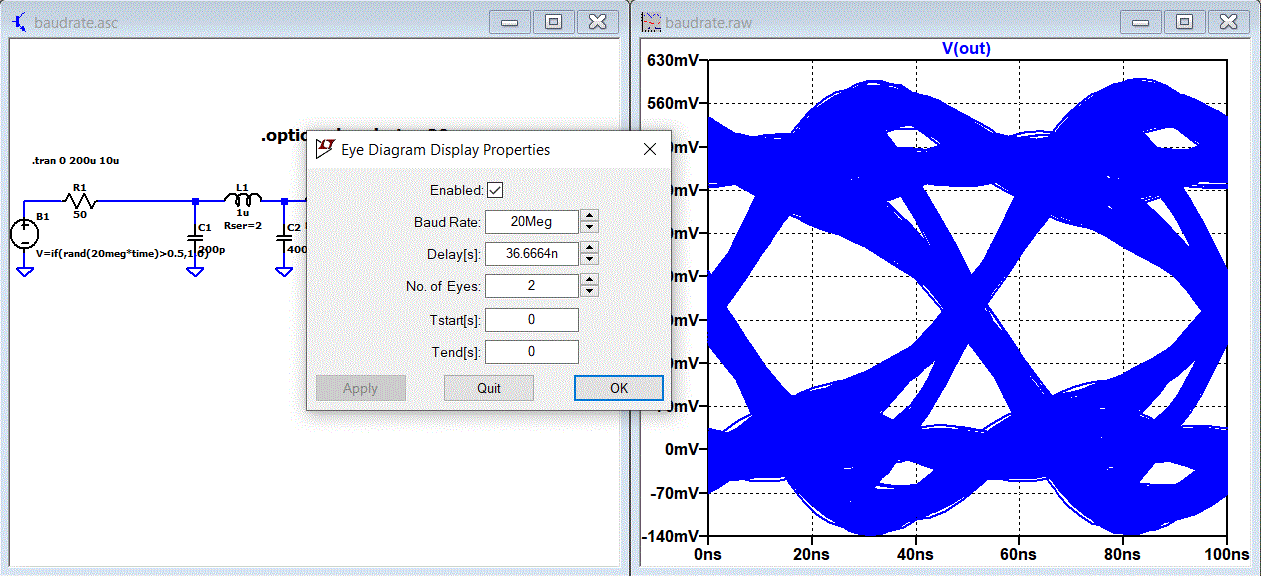Increase Baud Rate with the up arrow
This screenshot has height=576, width=1261.
pyautogui.click(x=589, y=216)
